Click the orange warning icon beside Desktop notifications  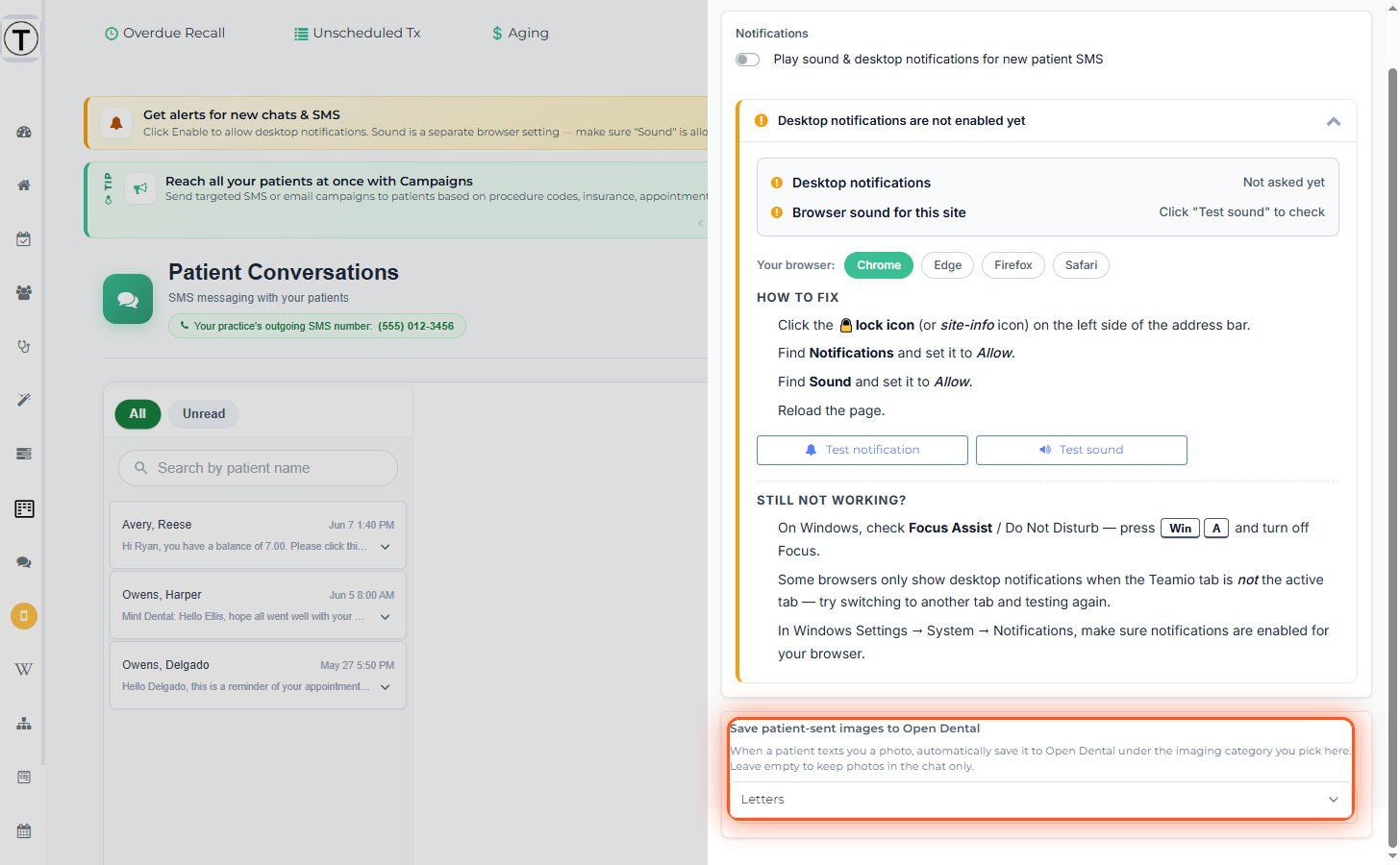777,183
